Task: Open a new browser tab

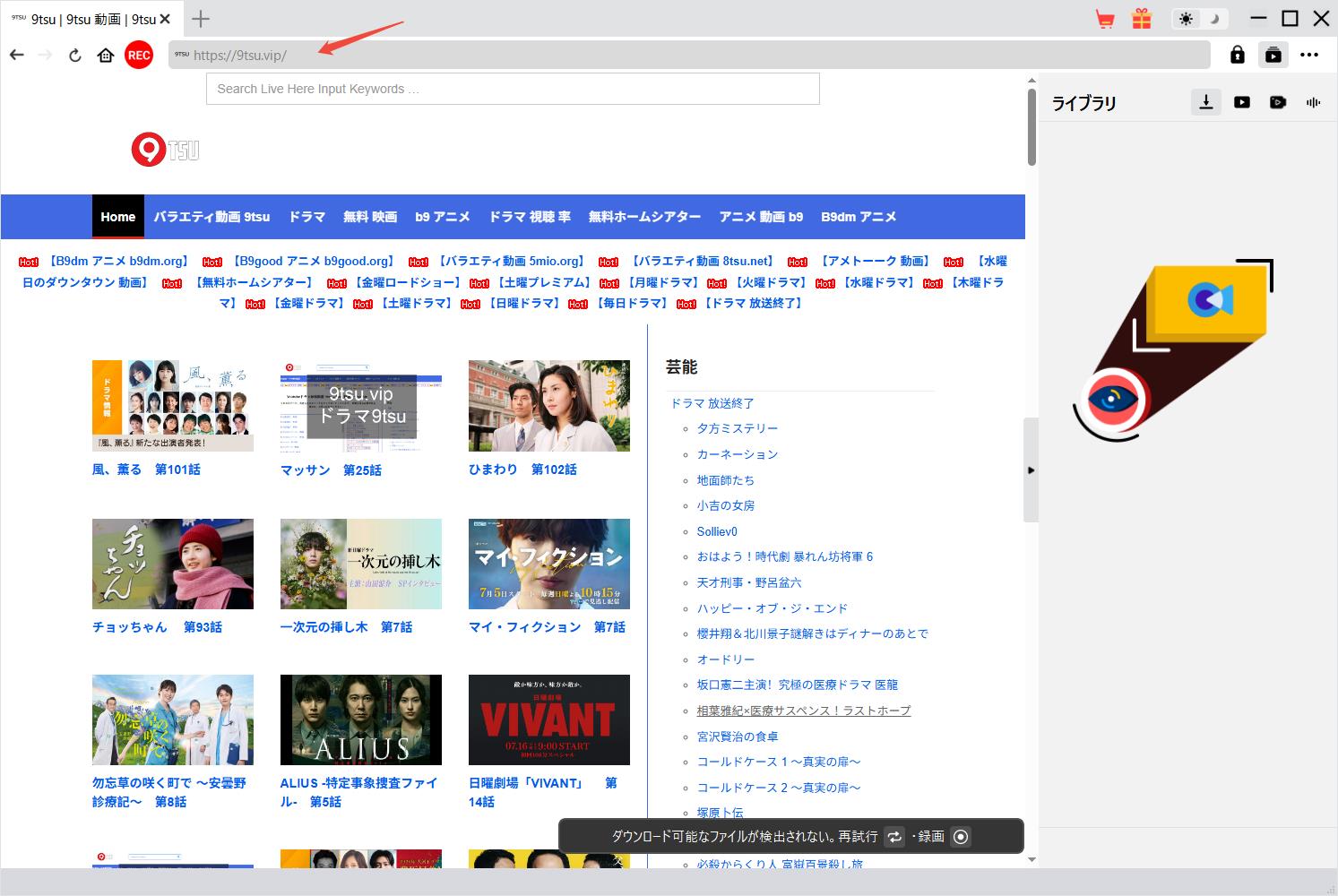Action: tap(201, 18)
